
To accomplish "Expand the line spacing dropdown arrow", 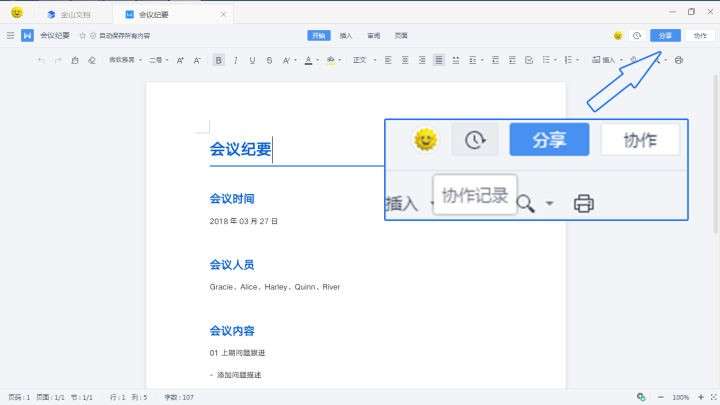I will [482, 60].
